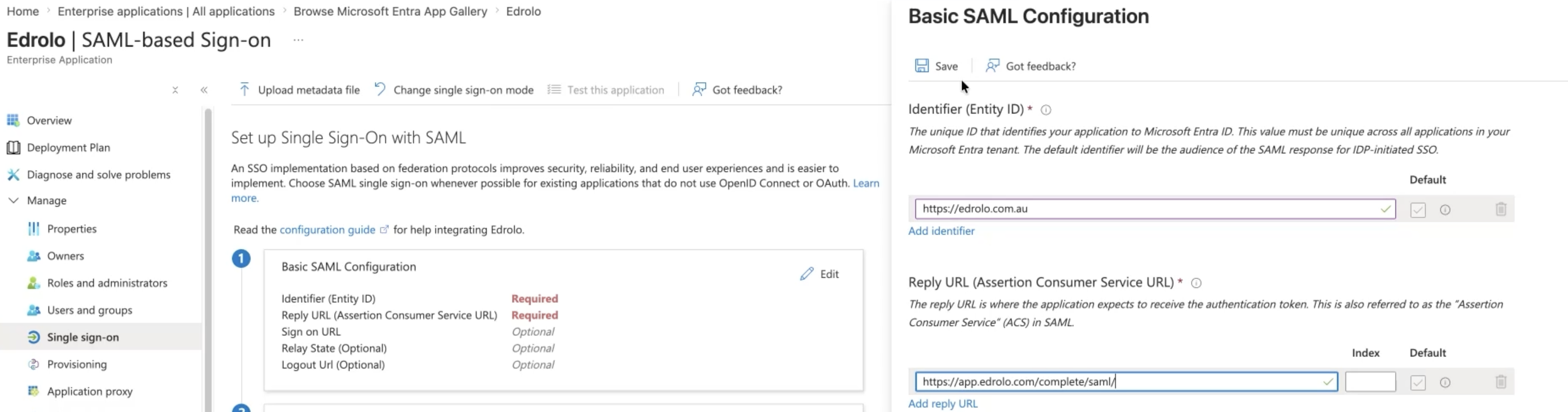
Task: Click Add reply URL link
Action: 943,404
